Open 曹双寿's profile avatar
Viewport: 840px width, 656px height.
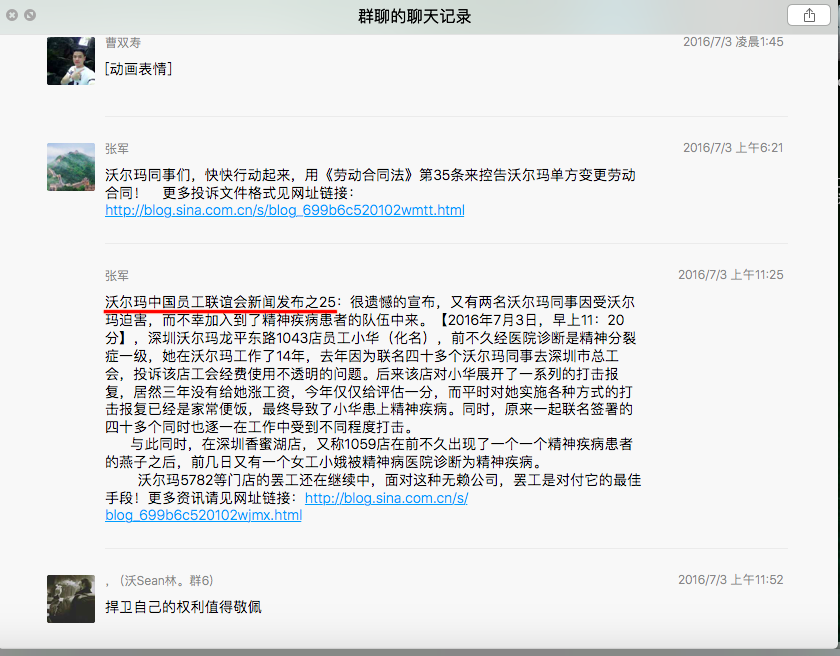(x=71, y=61)
